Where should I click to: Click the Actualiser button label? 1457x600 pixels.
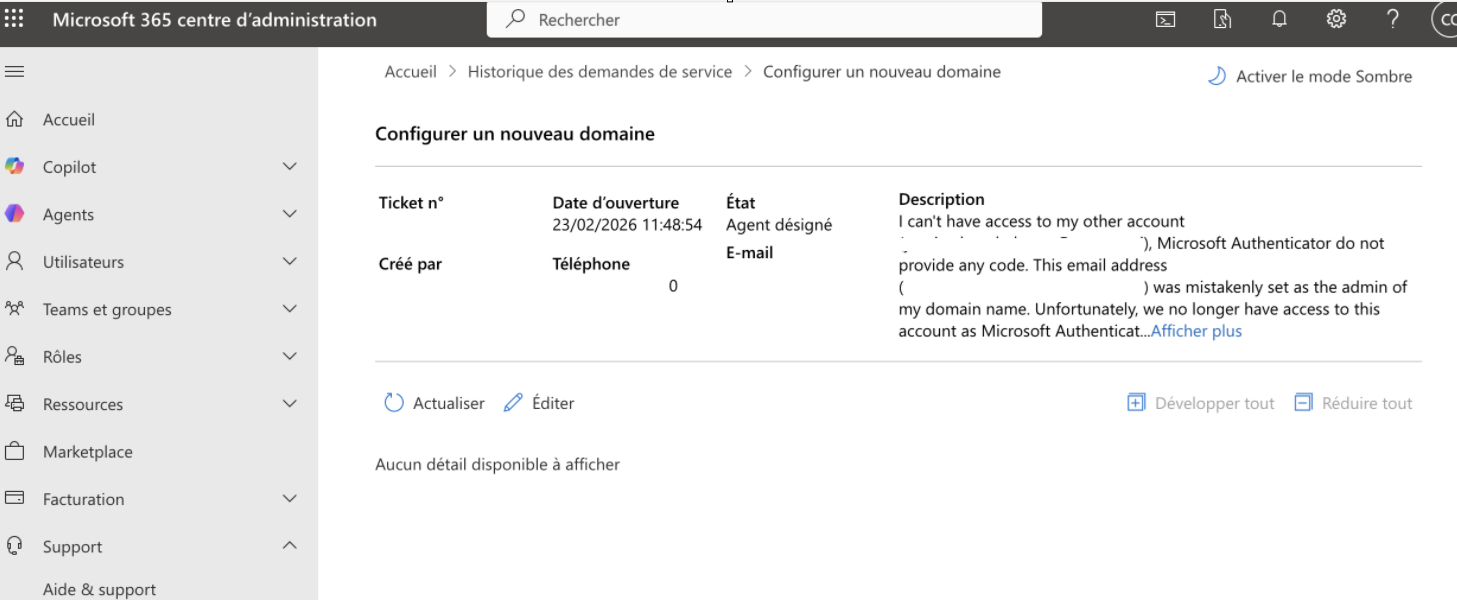[x=448, y=403]
